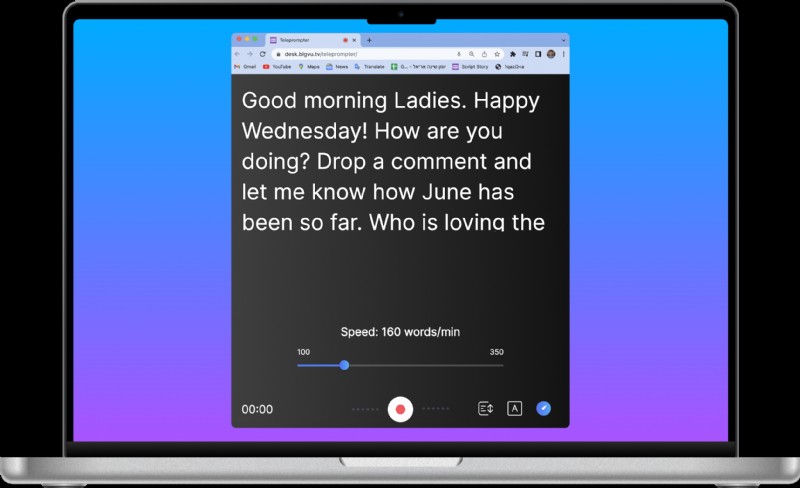Open the YouTube bookmark
Viewport: 800px width, 488px height.
(277, 67)
